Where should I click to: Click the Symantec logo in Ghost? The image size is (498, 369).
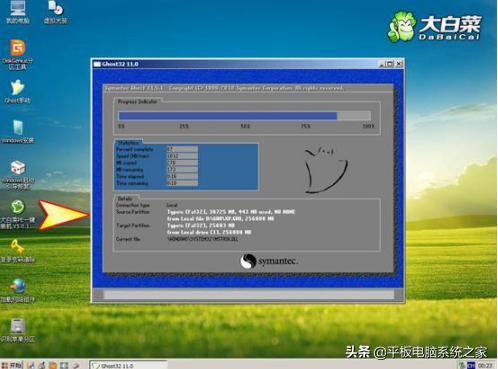pos(269,261)
